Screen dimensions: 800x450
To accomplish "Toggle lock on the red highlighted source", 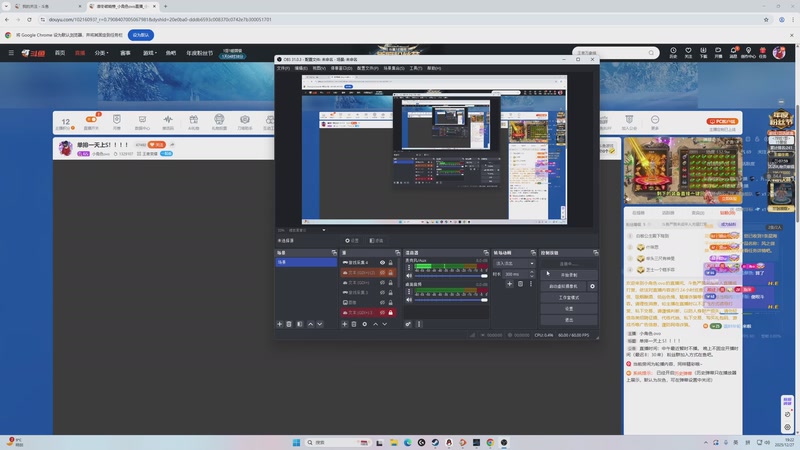I will [391, 312].
